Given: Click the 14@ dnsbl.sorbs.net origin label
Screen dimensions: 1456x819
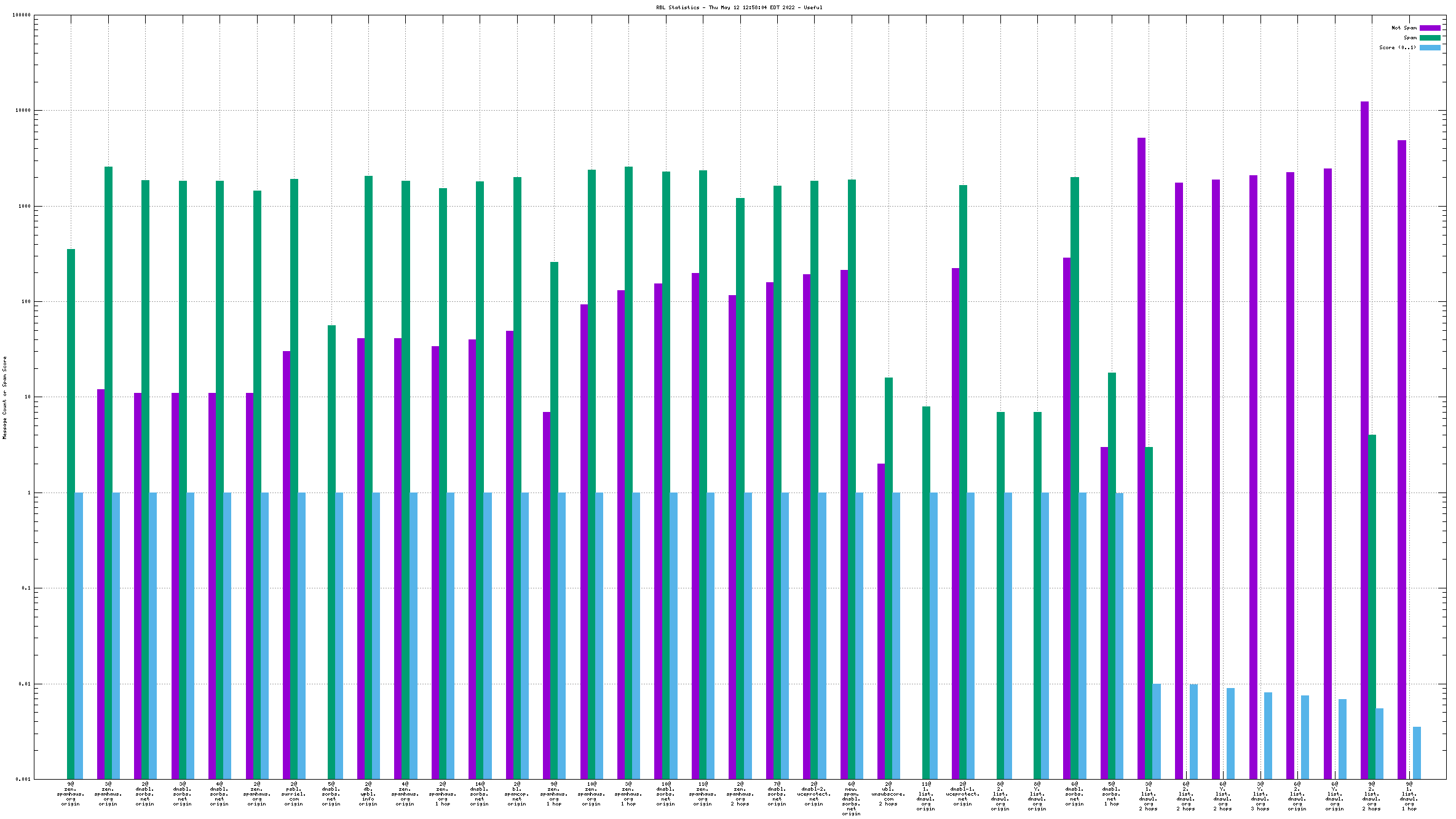Looking at the screenshot, I should pyautogui.click(x=480, y=794).
